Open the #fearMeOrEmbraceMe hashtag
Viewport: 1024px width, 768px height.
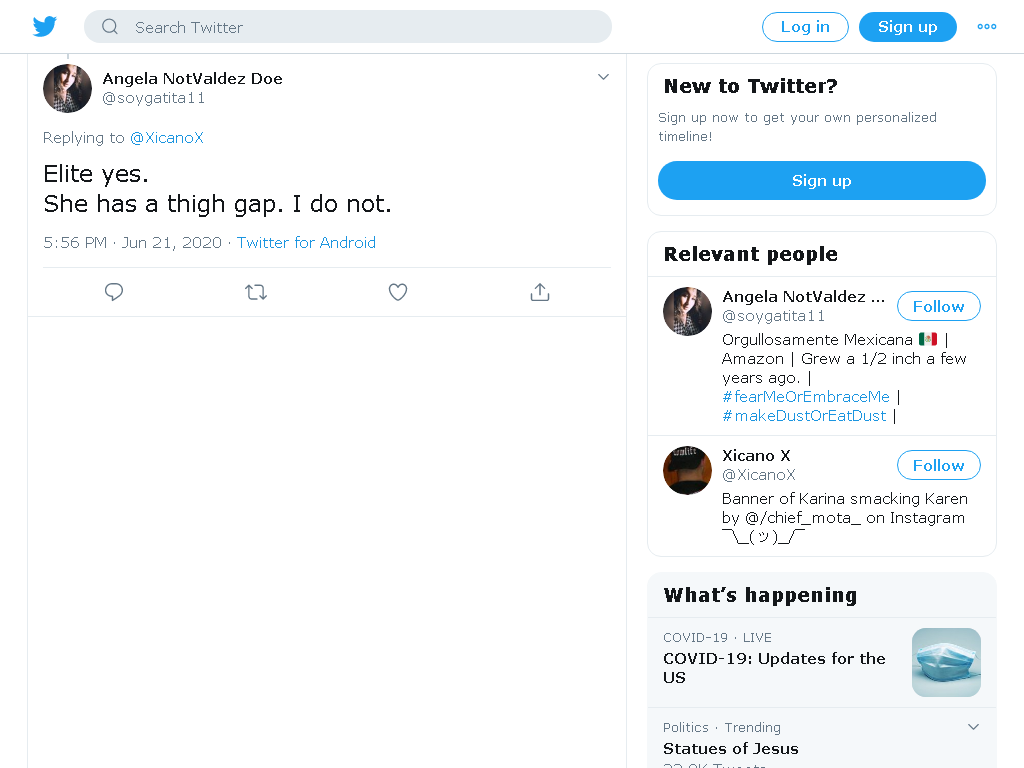tap(806, 396)
